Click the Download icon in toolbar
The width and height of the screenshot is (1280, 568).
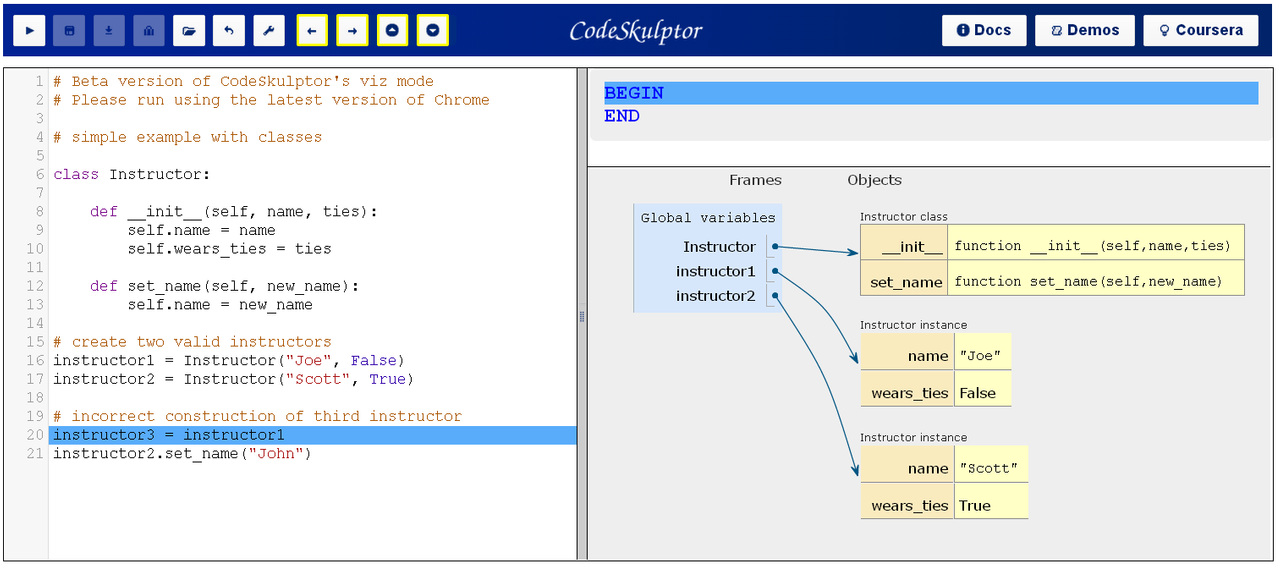(109, 31)
